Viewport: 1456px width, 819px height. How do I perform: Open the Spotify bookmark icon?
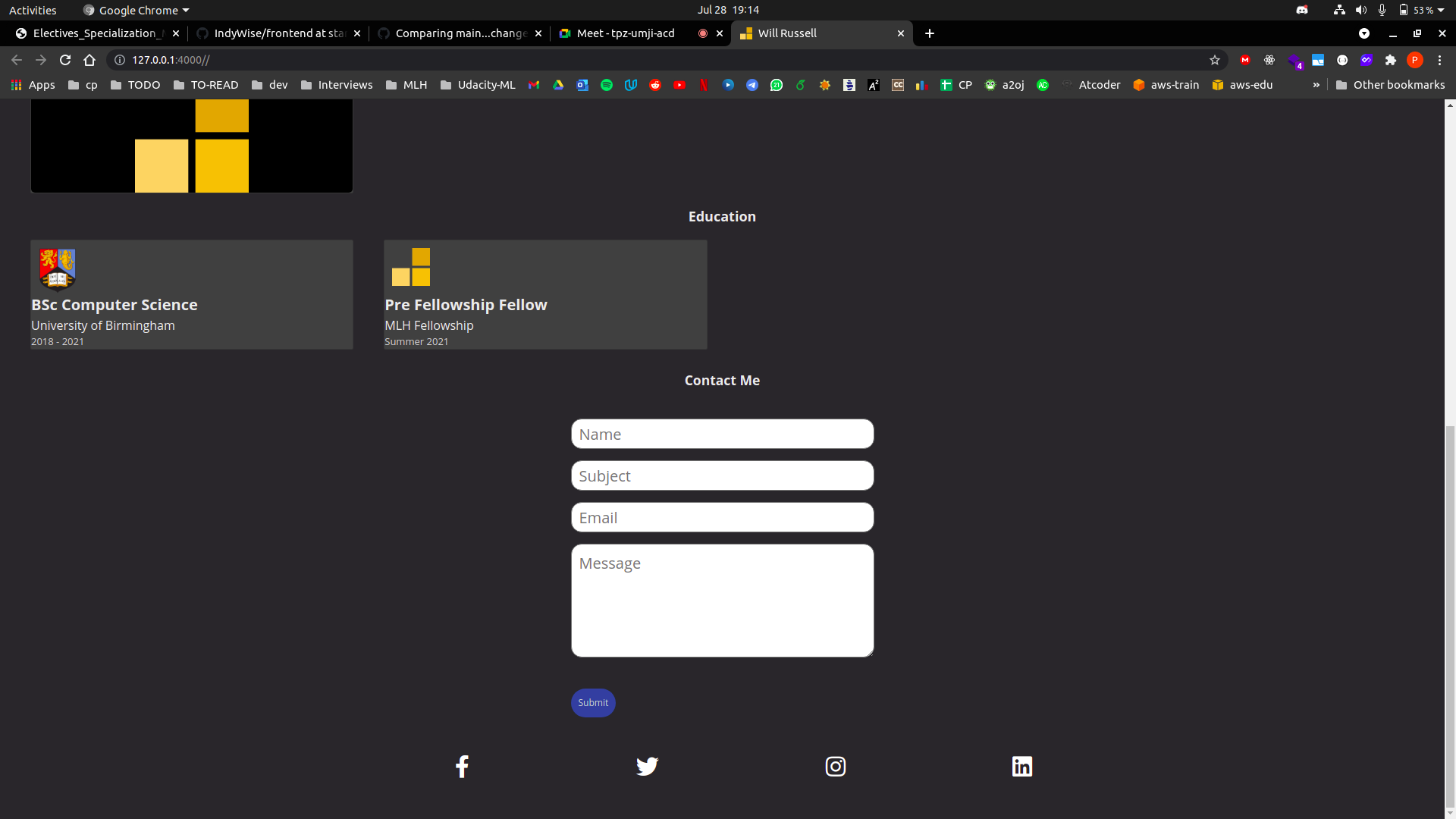(607, 85)
